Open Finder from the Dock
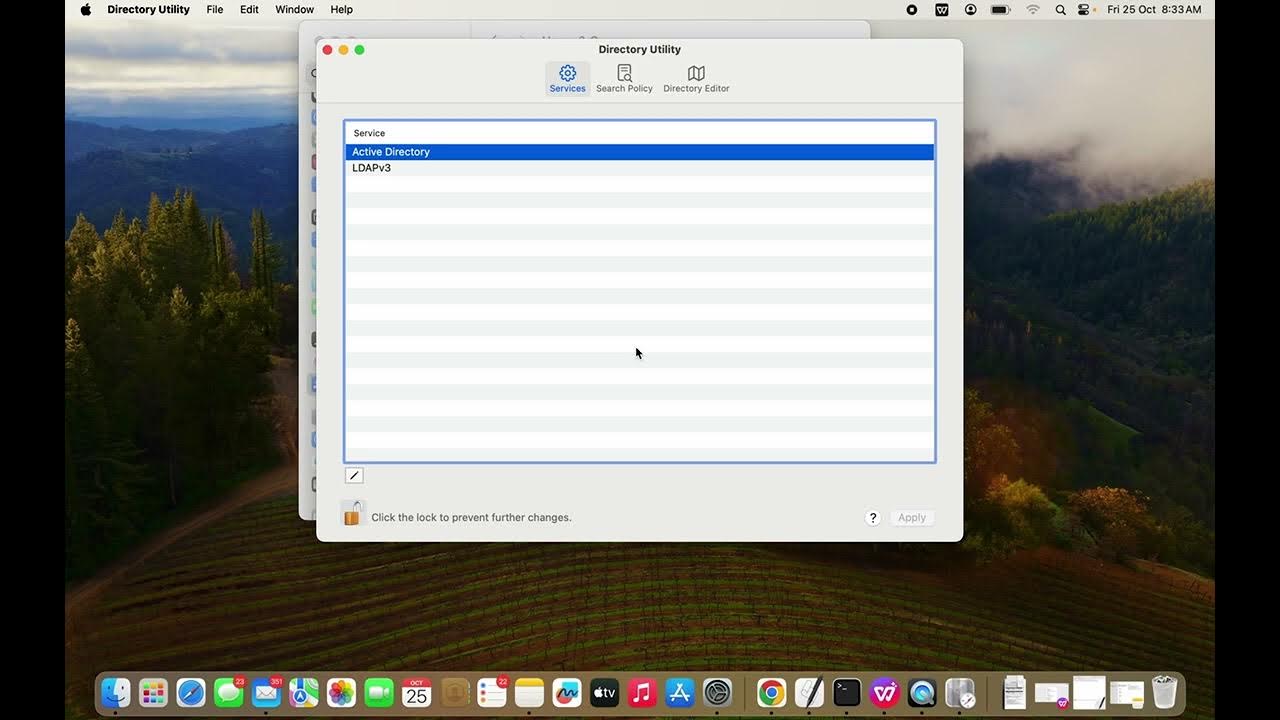The width and height of the screenshot is (1280, 720). pyautogui.click(x=116, y=692)
